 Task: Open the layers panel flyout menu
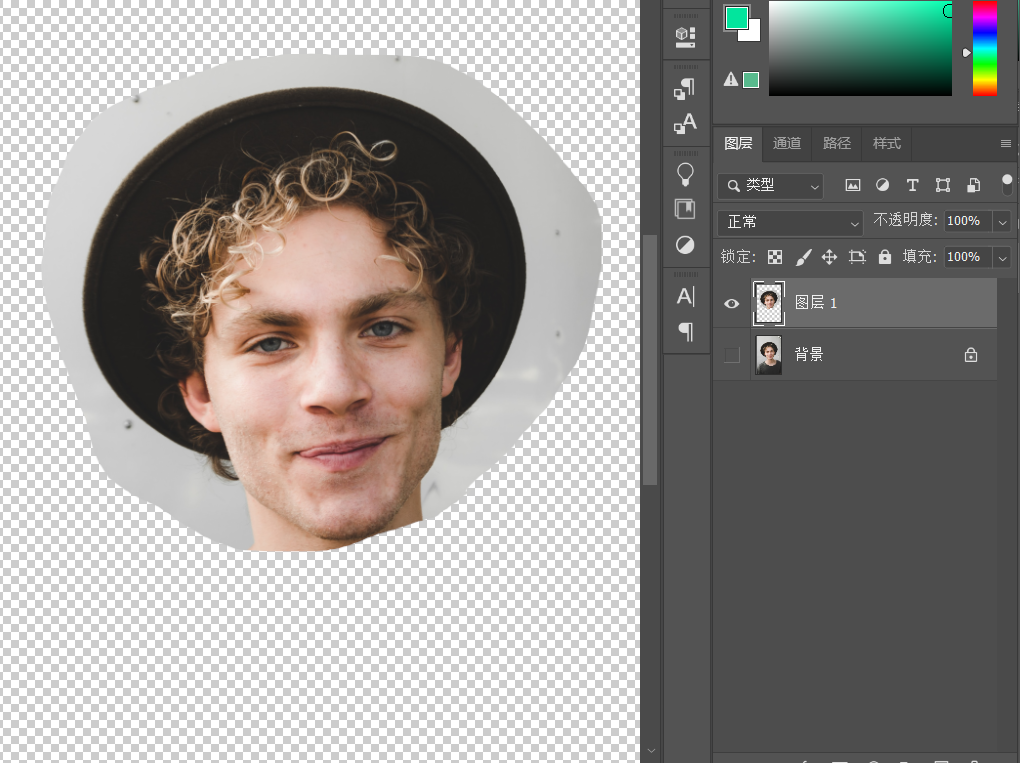[1006, 143]
